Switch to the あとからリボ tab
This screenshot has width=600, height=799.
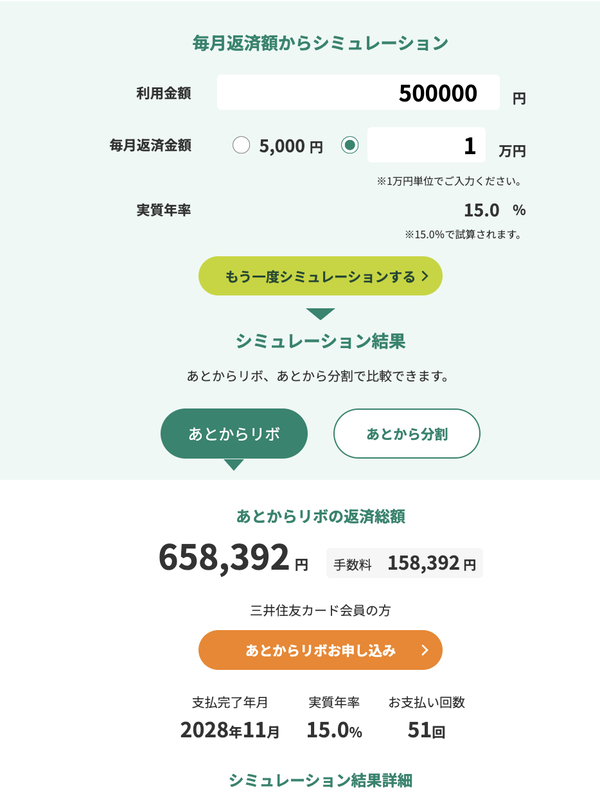234,434
